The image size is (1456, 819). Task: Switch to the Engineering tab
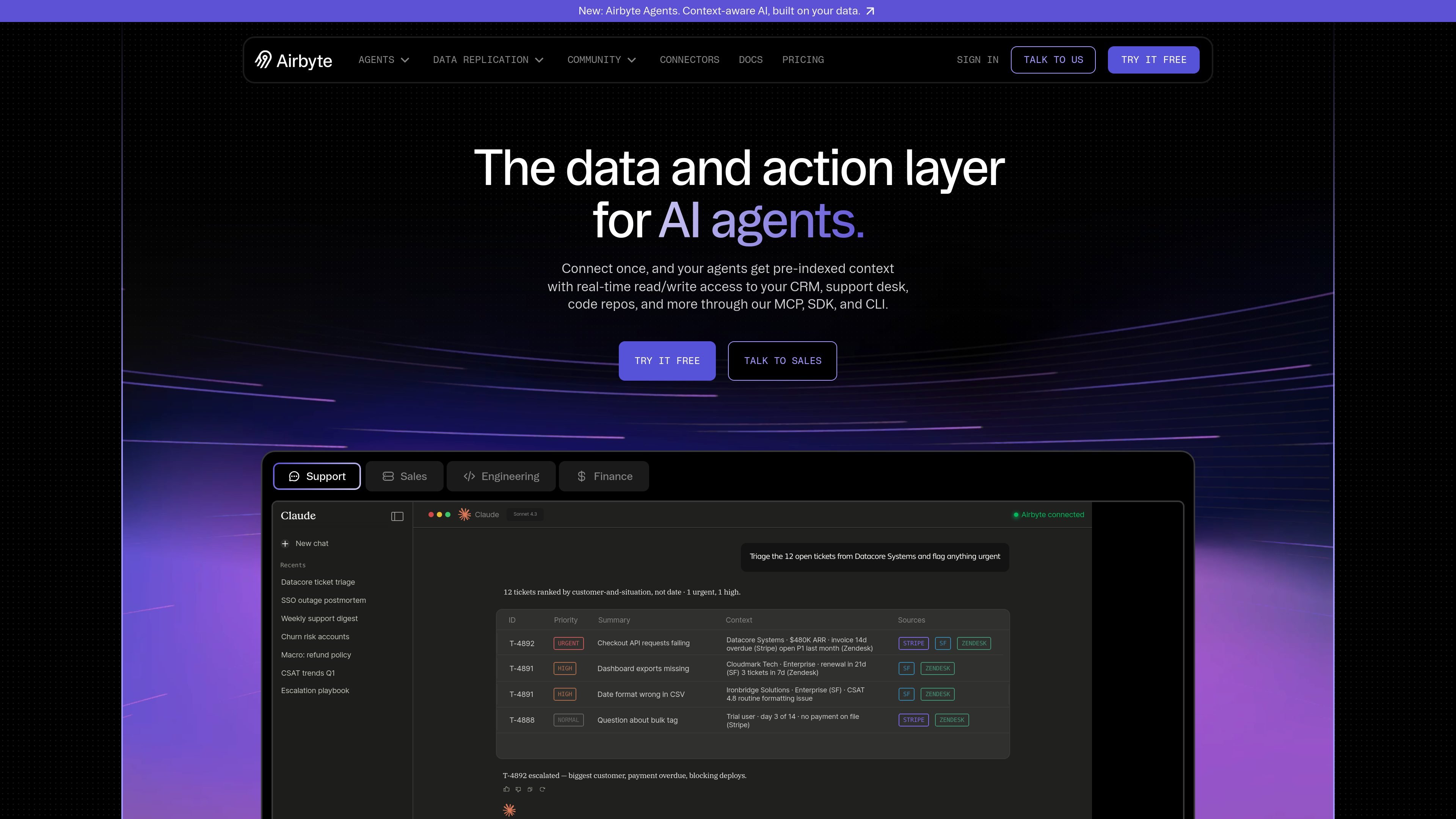point(501,477)
